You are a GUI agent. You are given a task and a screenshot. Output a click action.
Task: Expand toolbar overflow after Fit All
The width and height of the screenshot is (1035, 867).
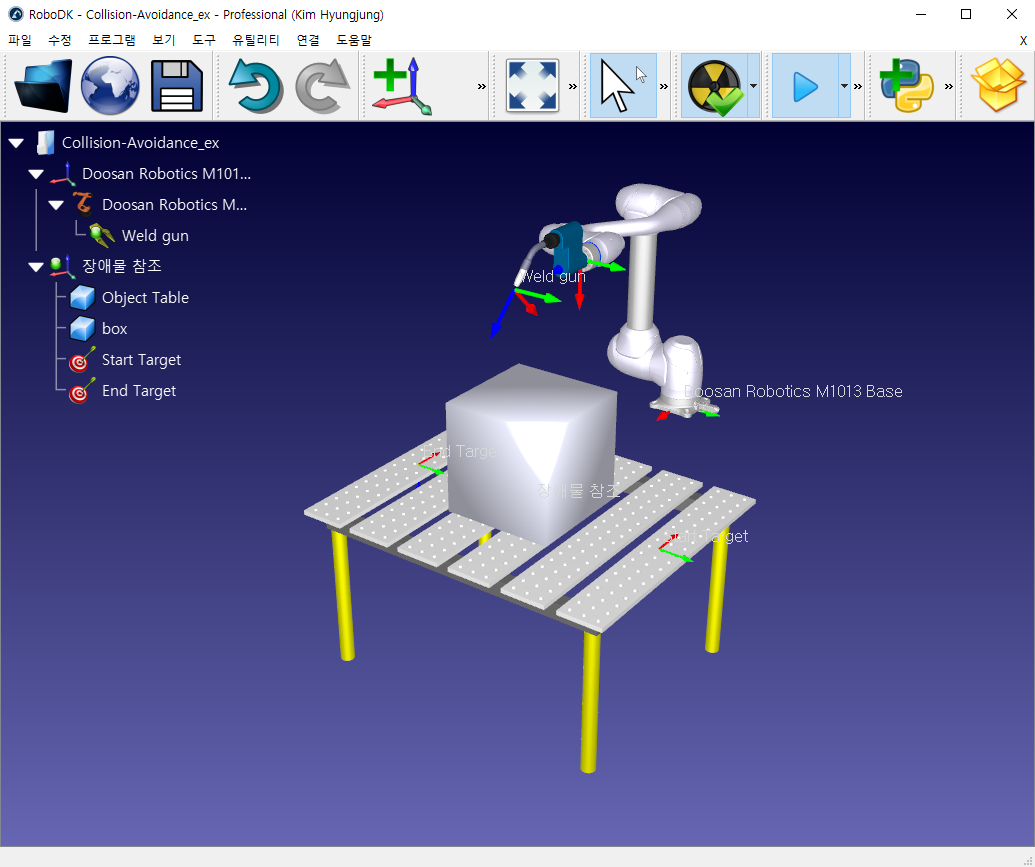click(x=572, y=87)
